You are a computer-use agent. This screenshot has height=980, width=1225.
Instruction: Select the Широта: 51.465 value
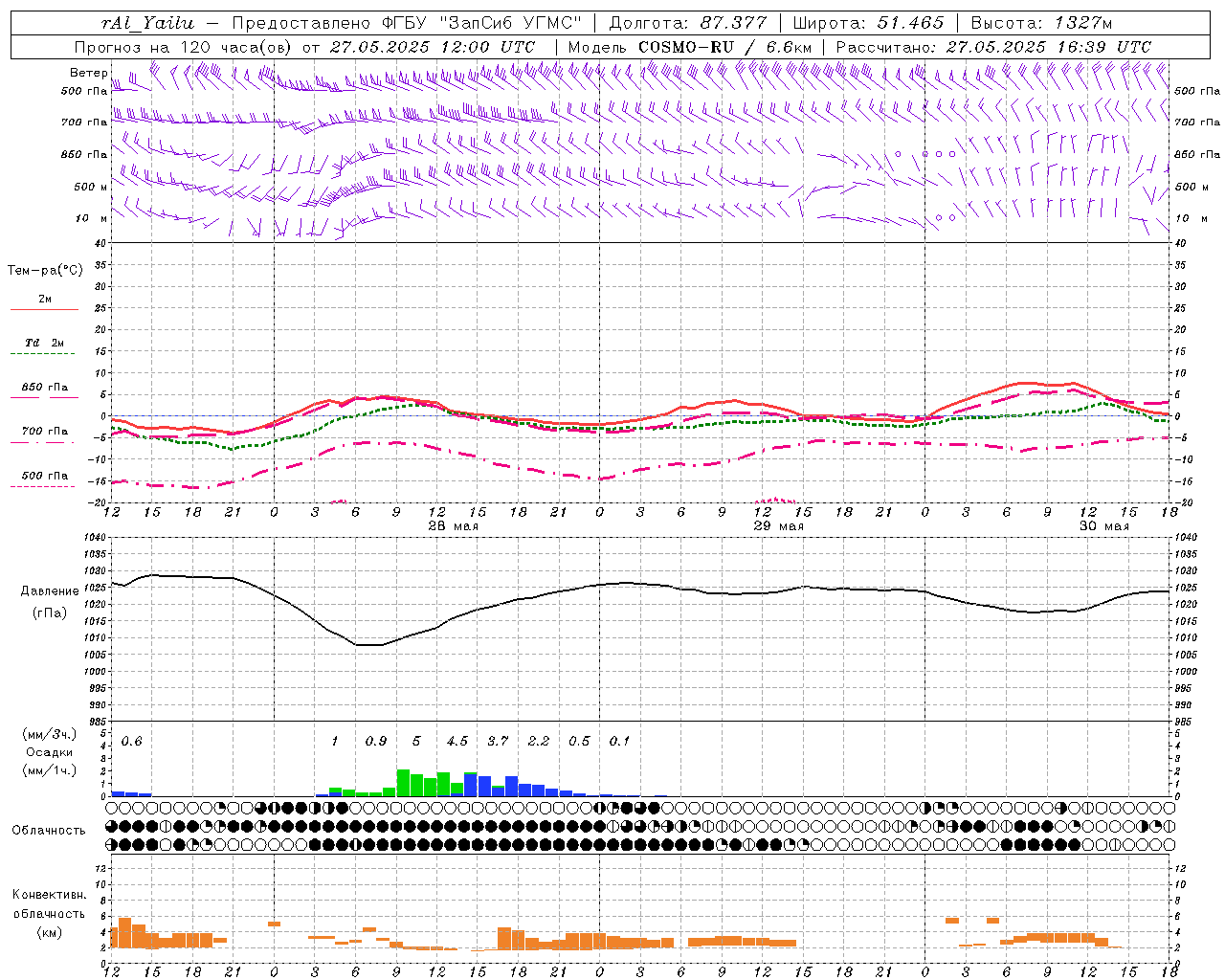point(868,23)
